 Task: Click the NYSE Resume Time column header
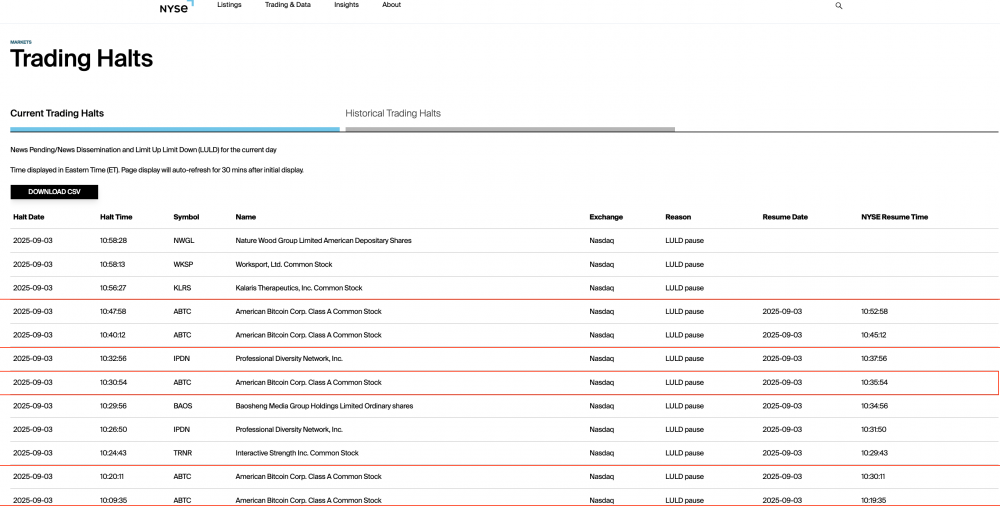coord(894,217)
